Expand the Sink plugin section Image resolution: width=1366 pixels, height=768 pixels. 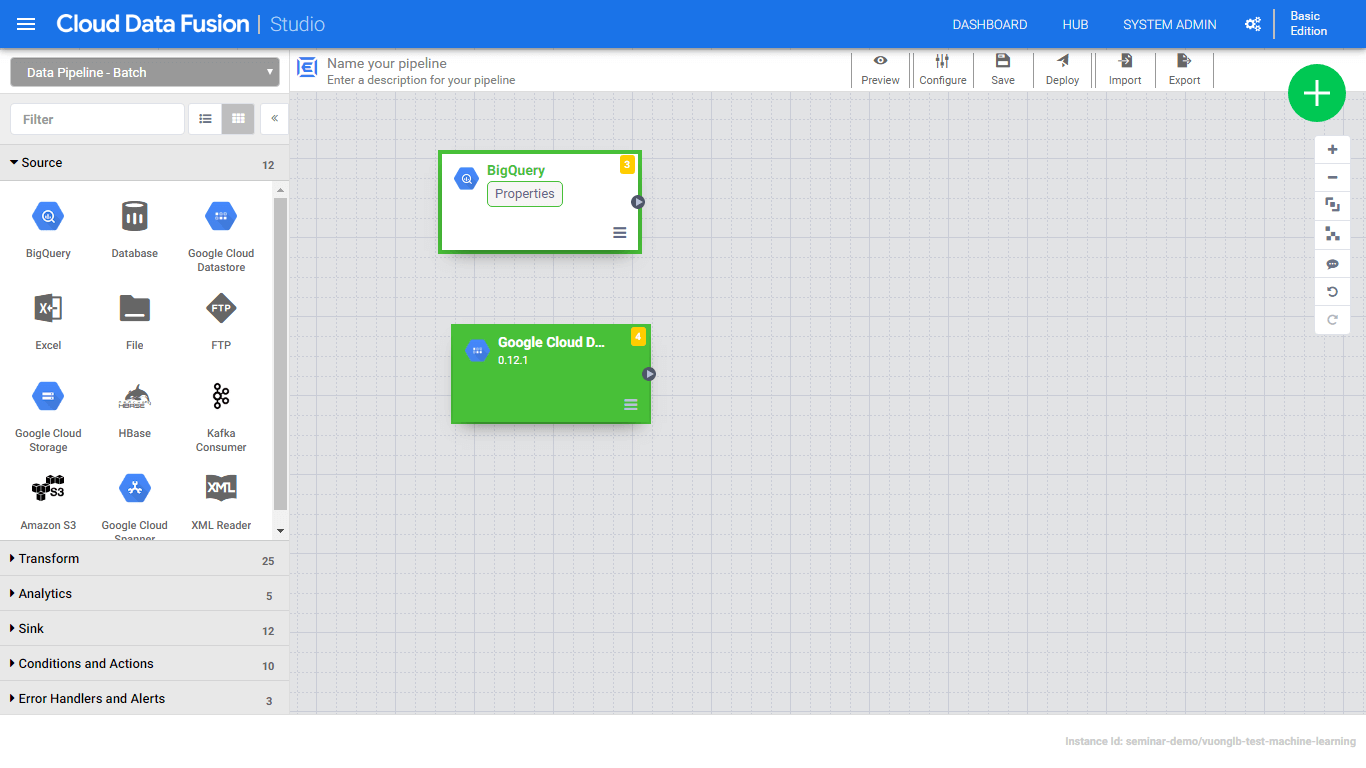coord(31,629)
